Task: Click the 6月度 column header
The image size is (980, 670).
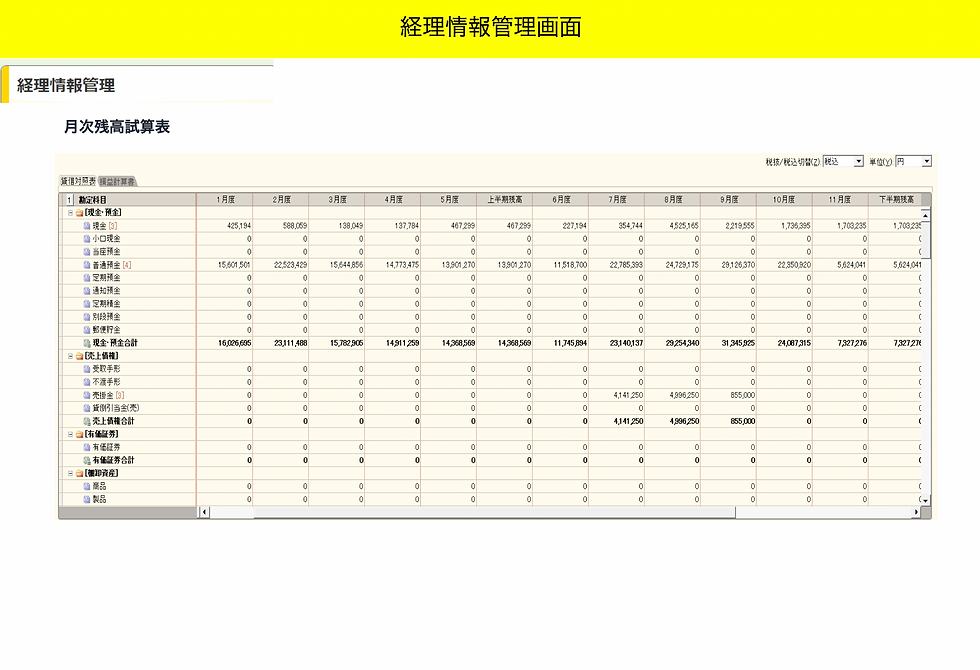Action: click(561, 200)
